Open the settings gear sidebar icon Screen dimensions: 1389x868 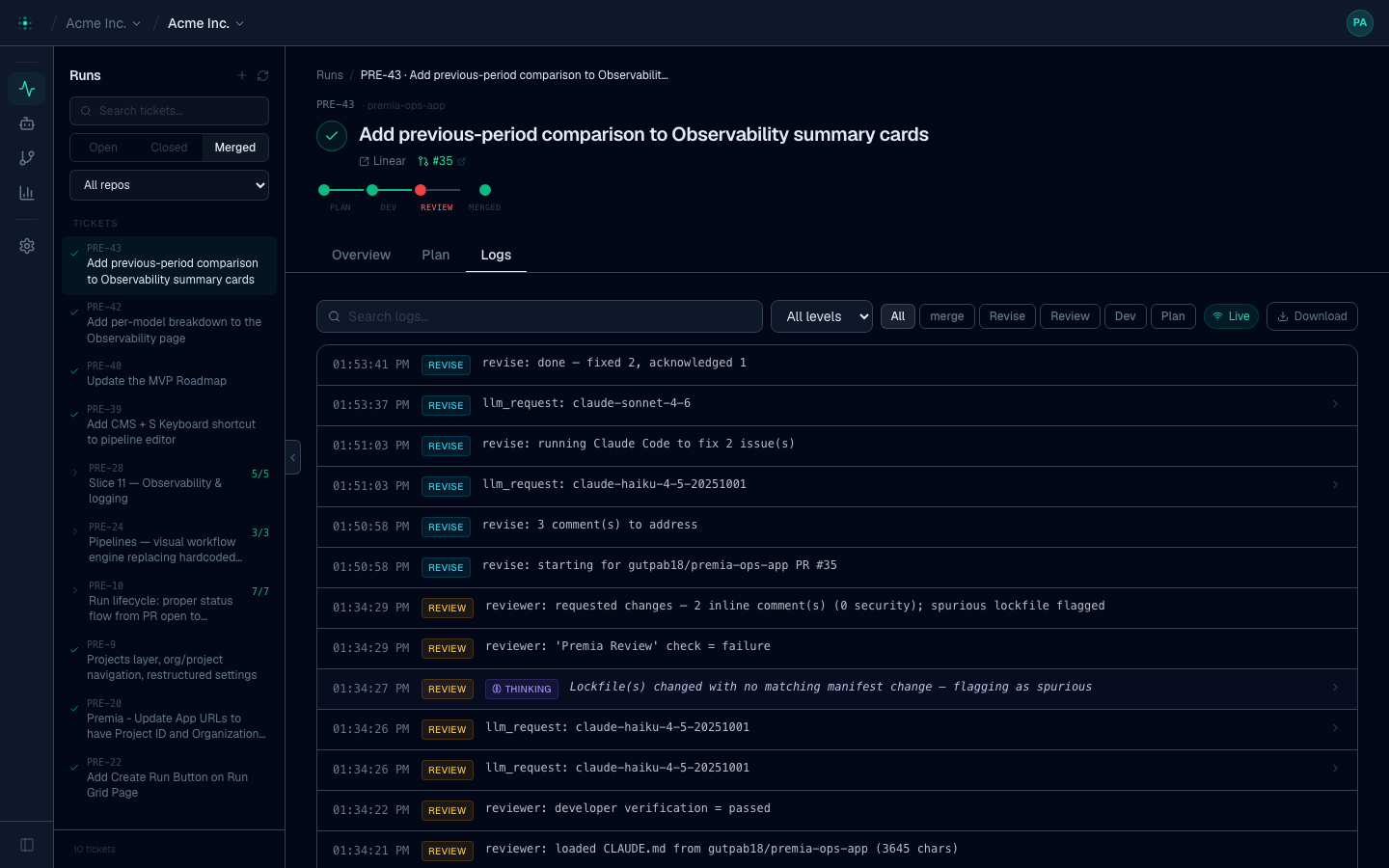coord(27,246)
